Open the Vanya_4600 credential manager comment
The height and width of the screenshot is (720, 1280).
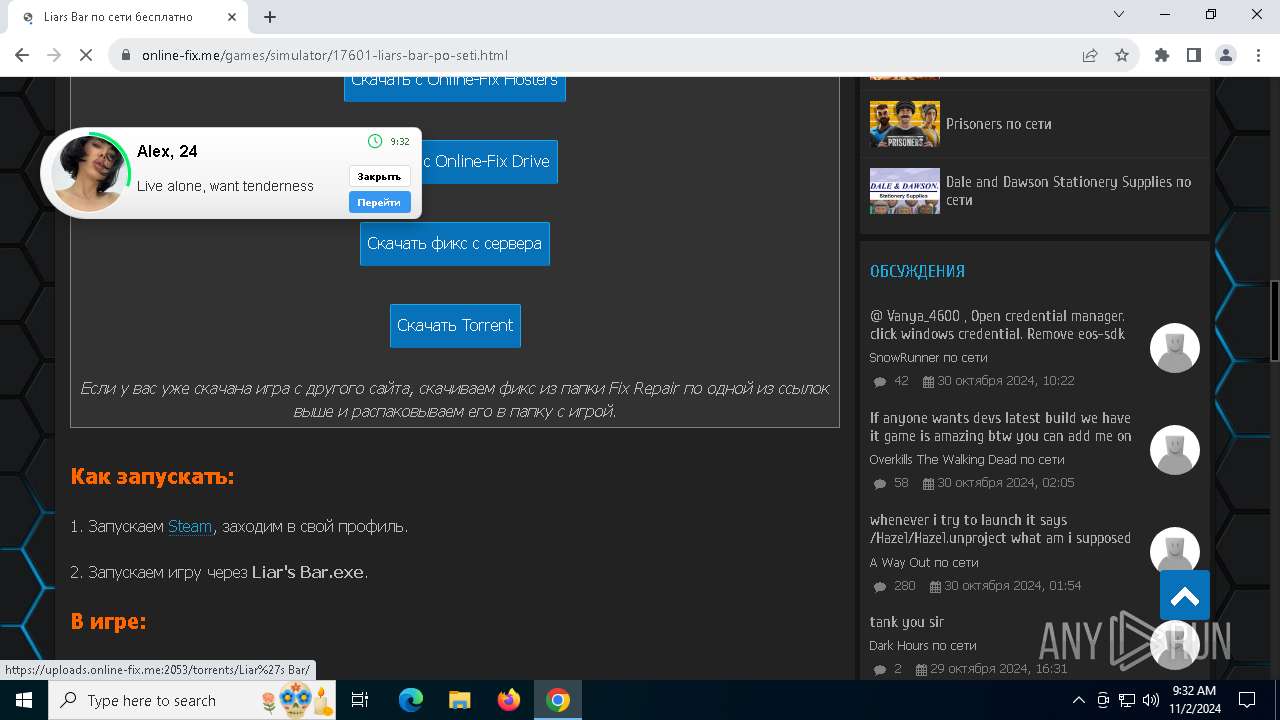pyautogui.click(x=997, y=325)
